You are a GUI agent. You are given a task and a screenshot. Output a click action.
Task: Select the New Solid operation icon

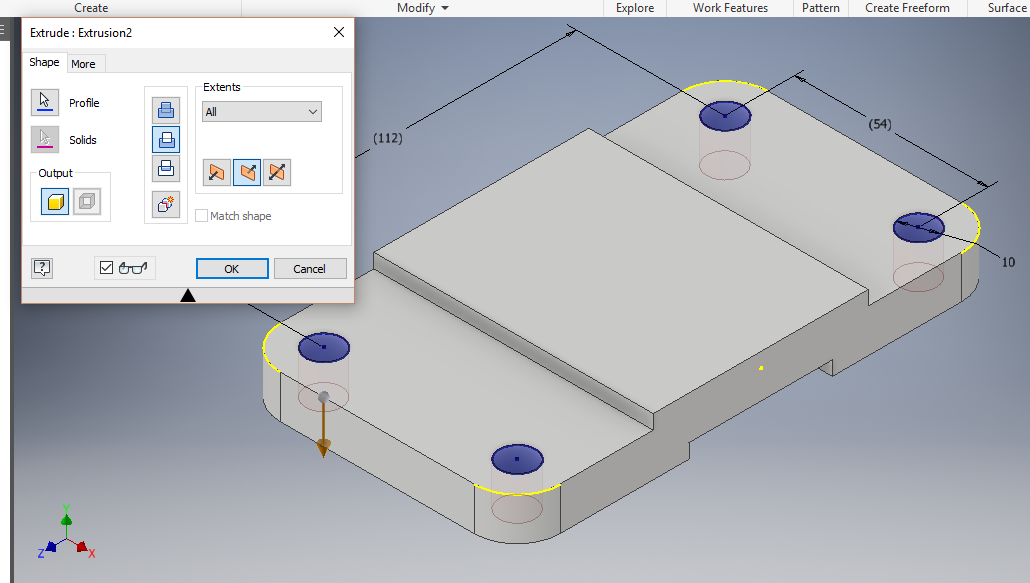coord(165,205)
